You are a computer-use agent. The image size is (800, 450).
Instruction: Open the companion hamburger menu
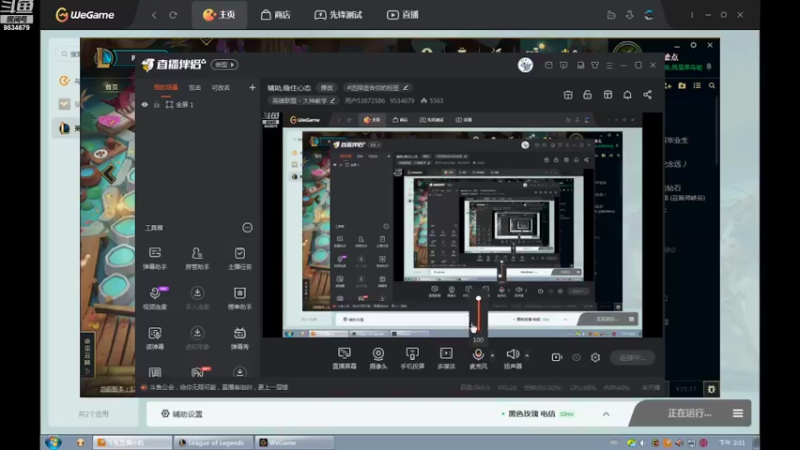[609, 65]
